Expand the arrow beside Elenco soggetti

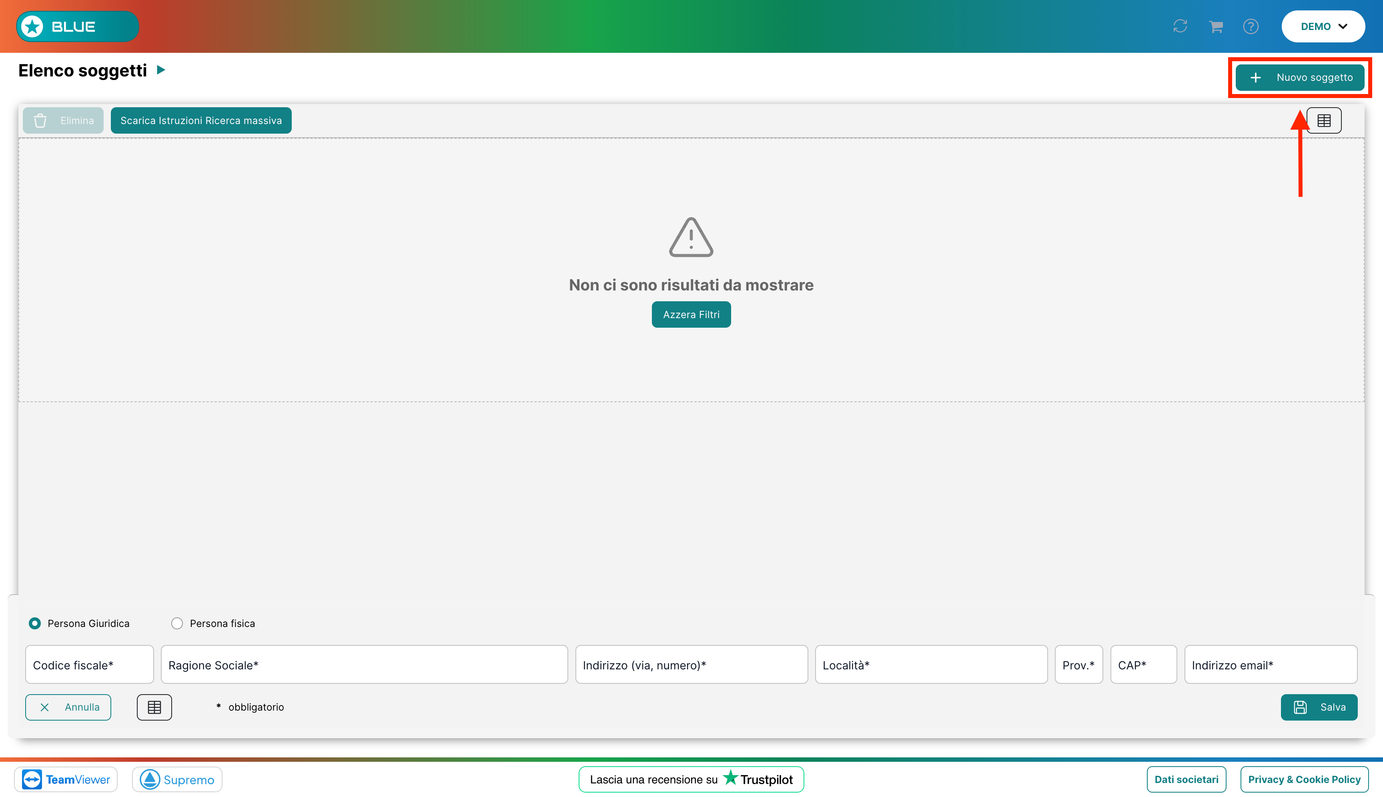[161, 70]
